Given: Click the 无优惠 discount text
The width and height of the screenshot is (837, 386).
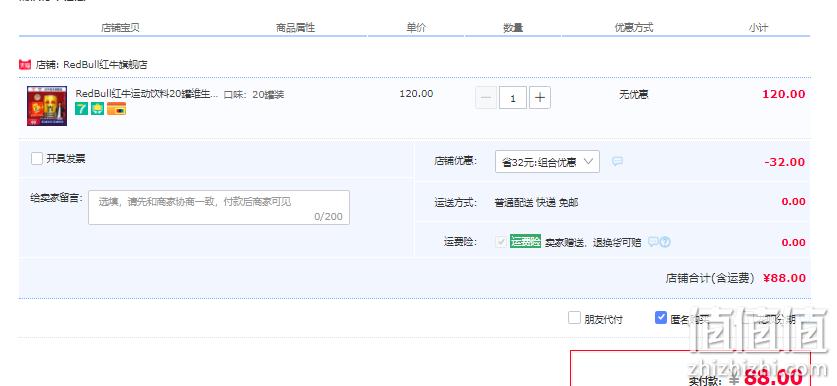Looking at the screenshot, I should pos(634,95).
